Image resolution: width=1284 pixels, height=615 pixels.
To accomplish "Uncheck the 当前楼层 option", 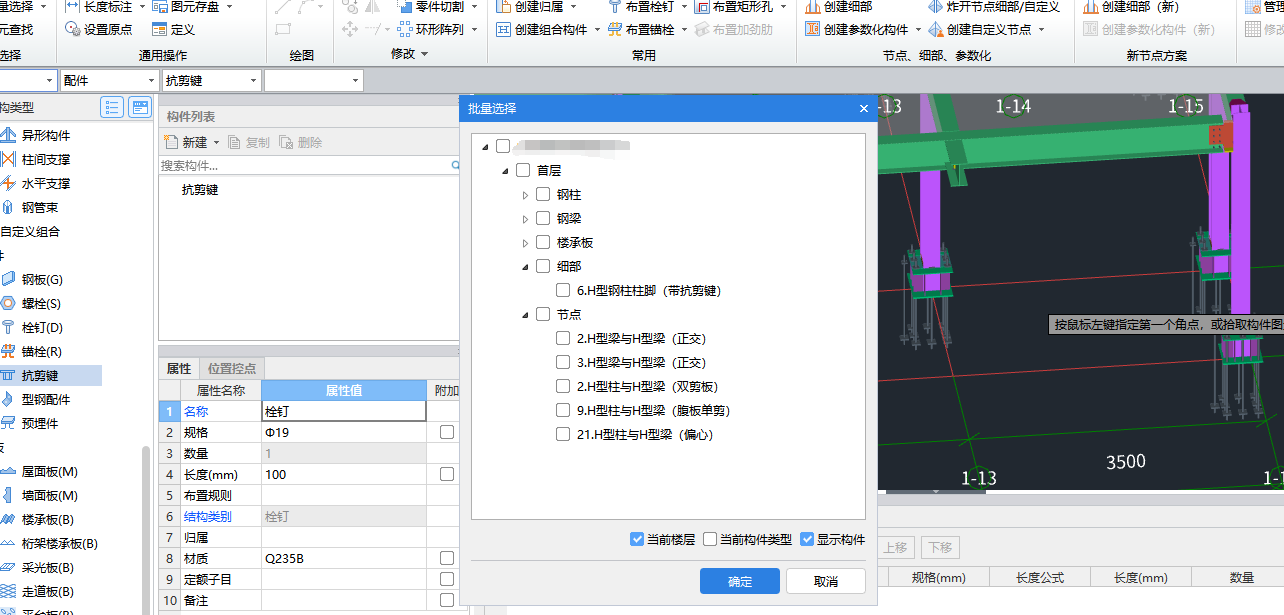I will [637, 539].
